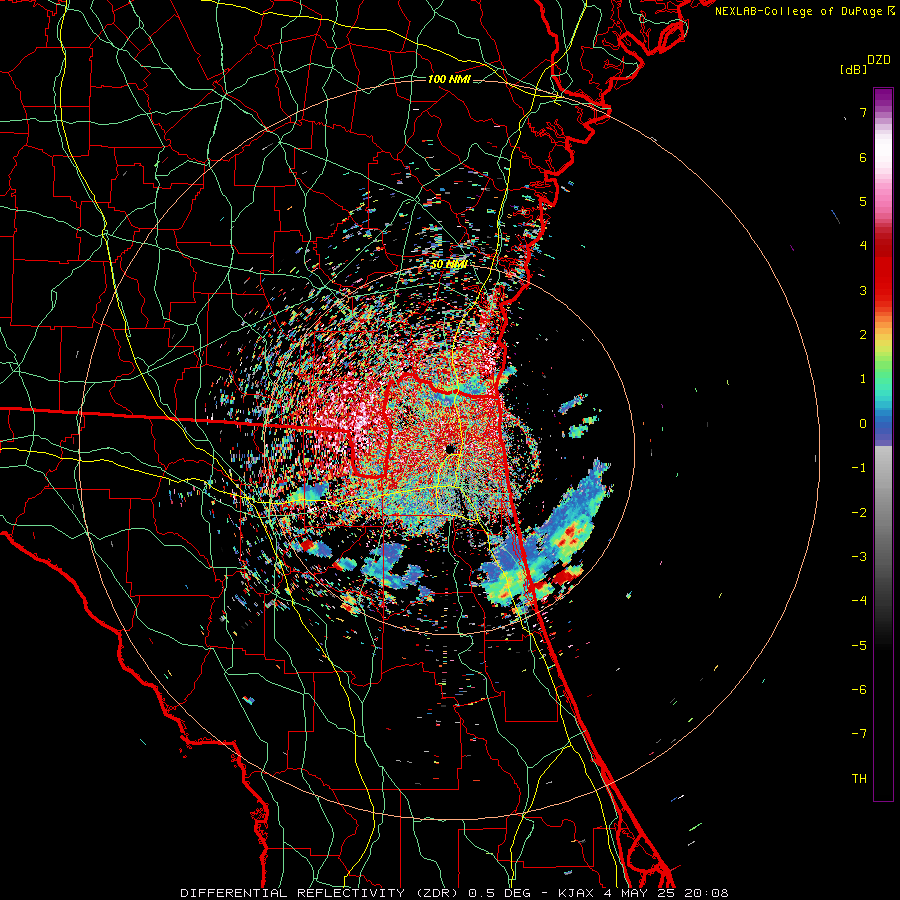This screenshot has width=900, height=900.
Task: Click the 50 NMI range ring label
Action: click(449, 265)
